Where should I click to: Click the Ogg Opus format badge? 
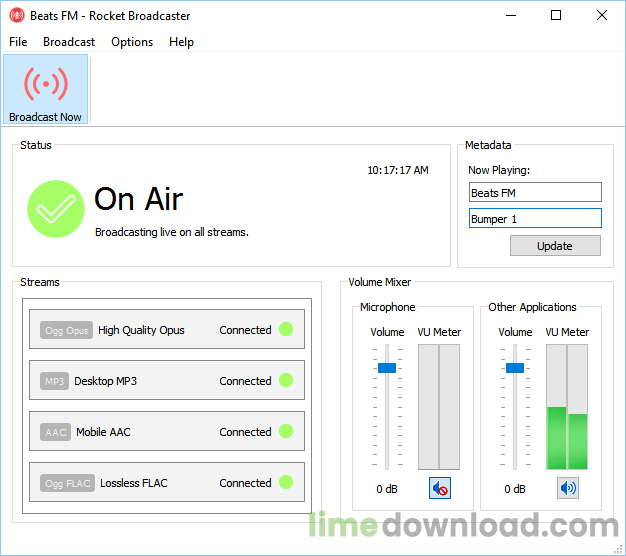coord(66,330)
